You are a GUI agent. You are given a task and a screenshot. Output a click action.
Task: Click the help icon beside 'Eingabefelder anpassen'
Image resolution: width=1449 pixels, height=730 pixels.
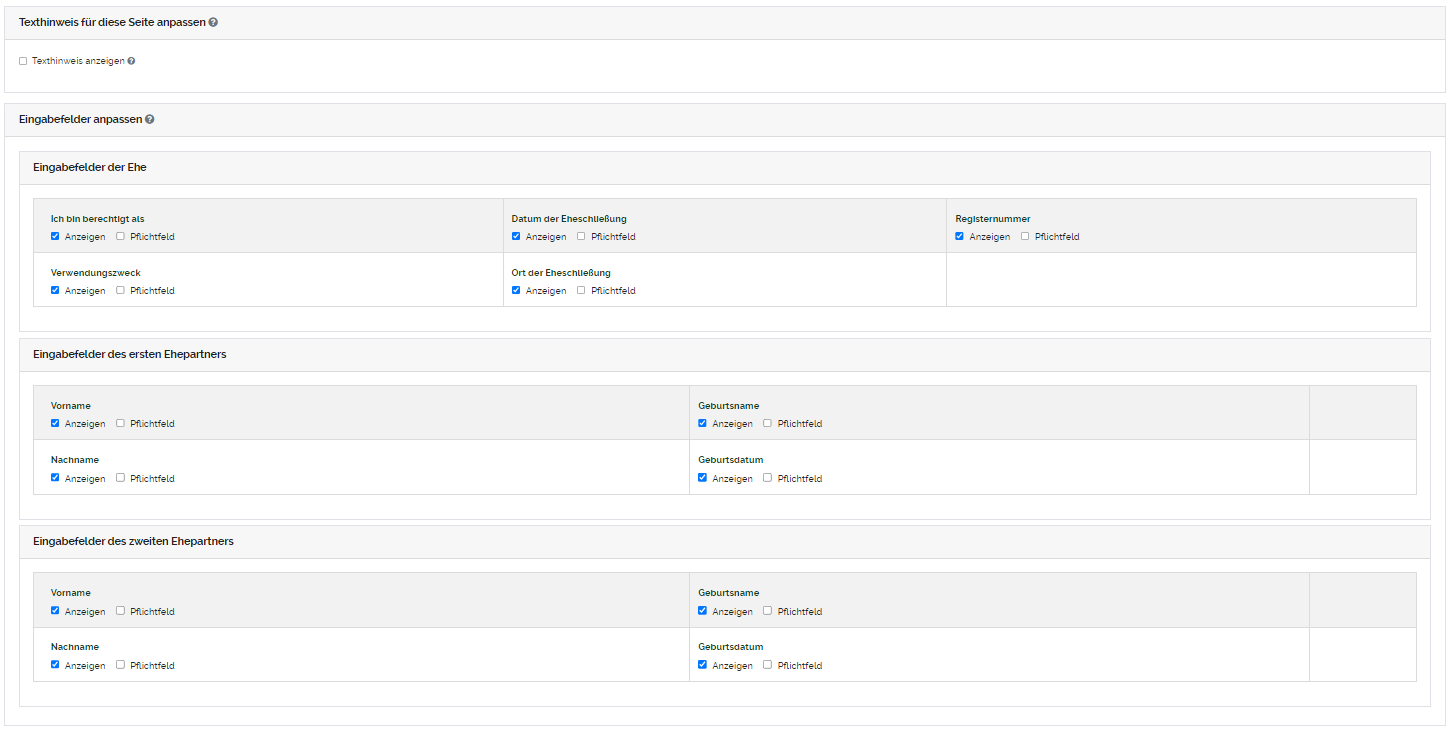[x=150, y=119]
